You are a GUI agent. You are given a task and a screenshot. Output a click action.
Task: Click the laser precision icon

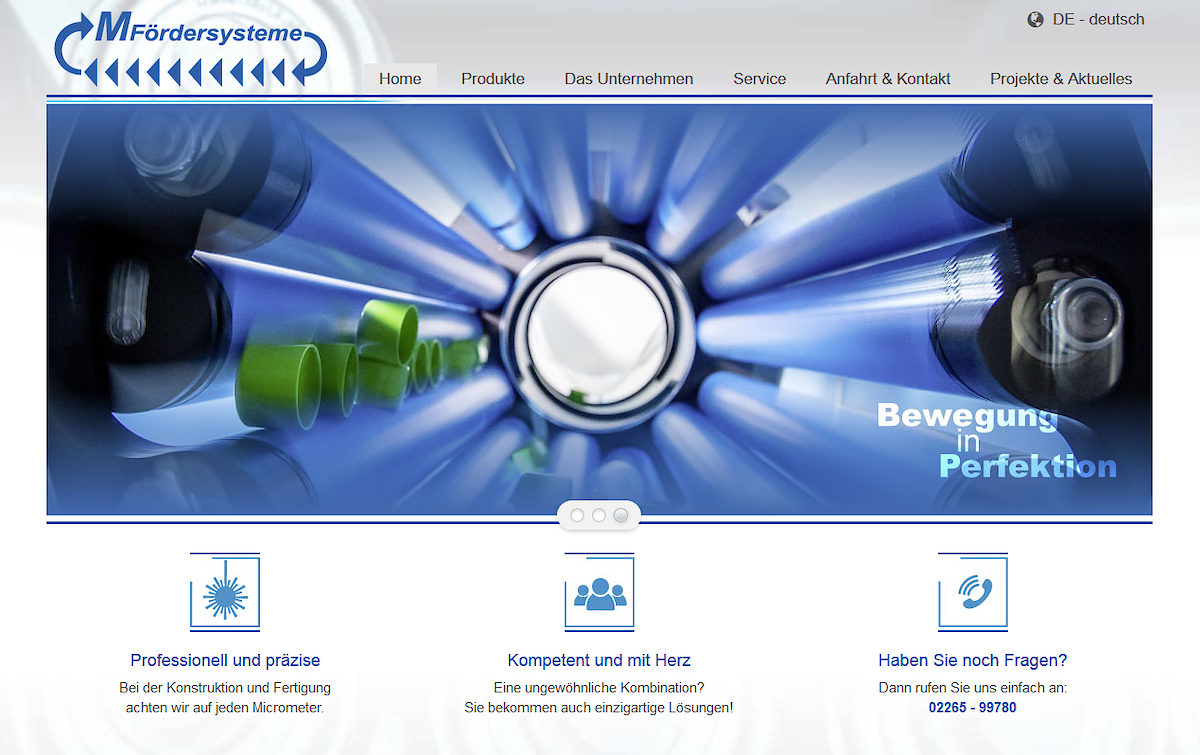pos(225,593)
